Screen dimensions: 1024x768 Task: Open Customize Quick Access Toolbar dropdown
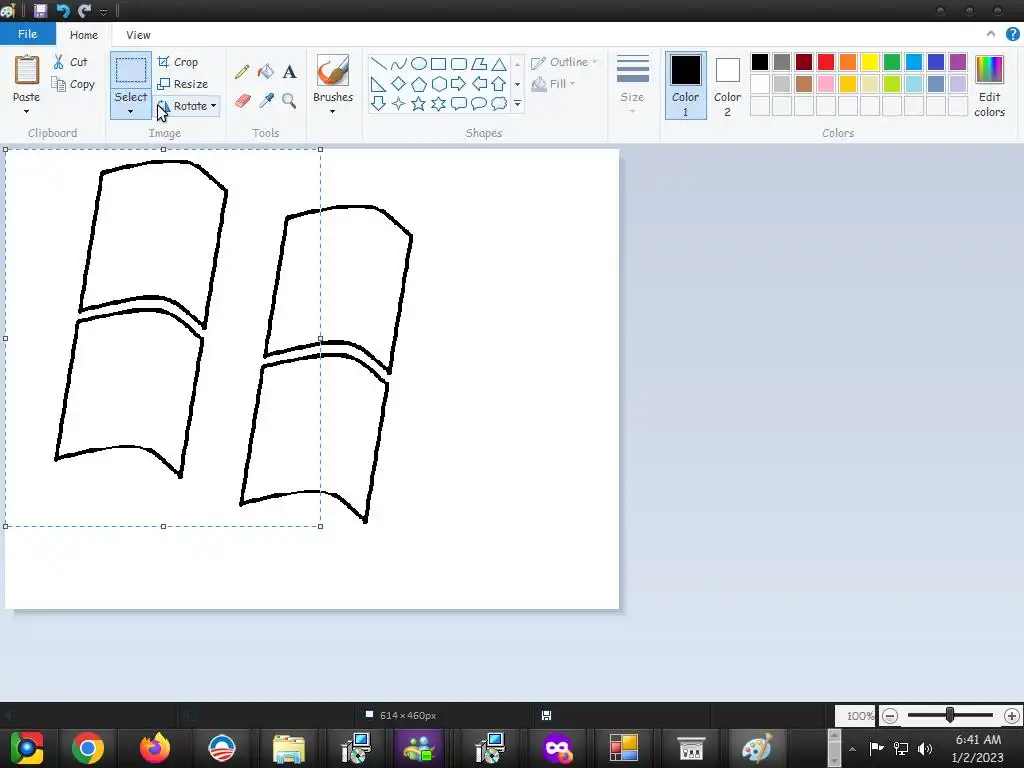(x=103, y=11)
